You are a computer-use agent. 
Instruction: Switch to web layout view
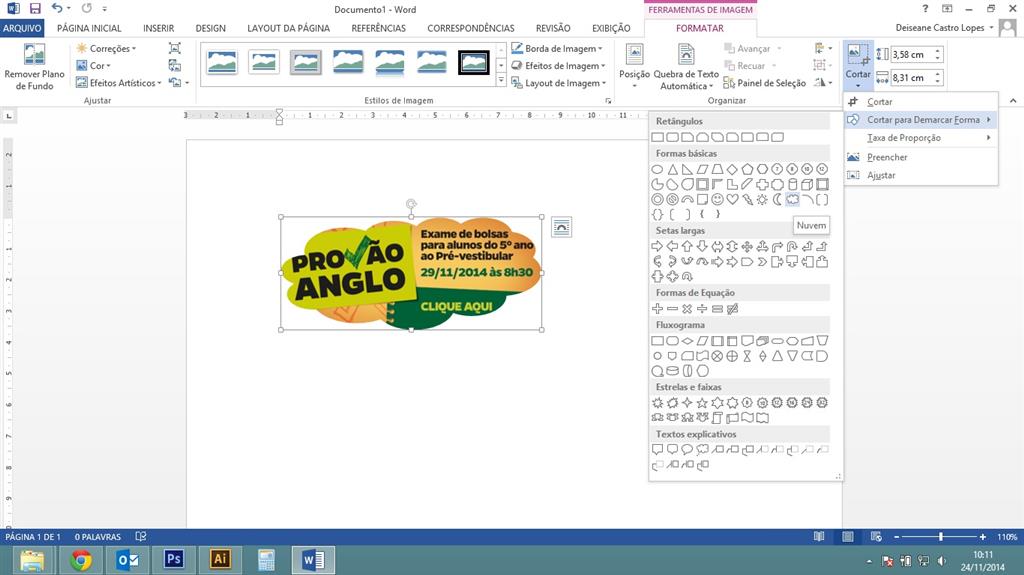pos(876,536)
